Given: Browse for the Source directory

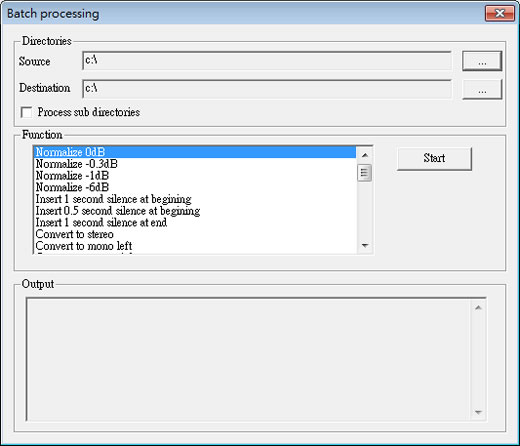Looking at the screenshot, I should pyautogui.click(x=482, y=61).
